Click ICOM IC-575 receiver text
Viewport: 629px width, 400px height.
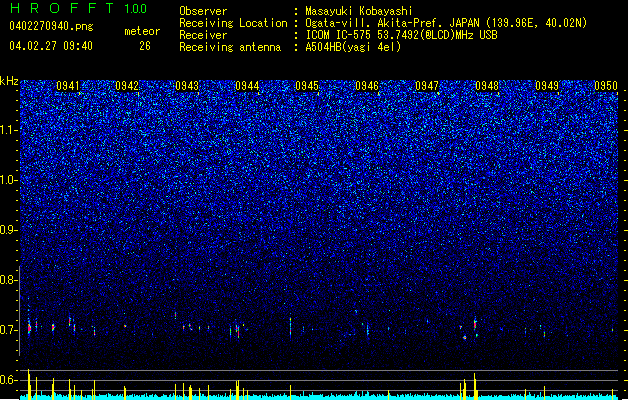tap(401, 35)
